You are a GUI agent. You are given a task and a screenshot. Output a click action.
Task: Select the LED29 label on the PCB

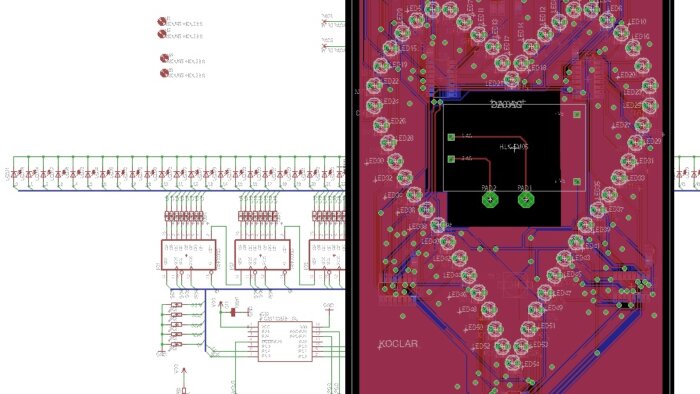tap(653, 141)
